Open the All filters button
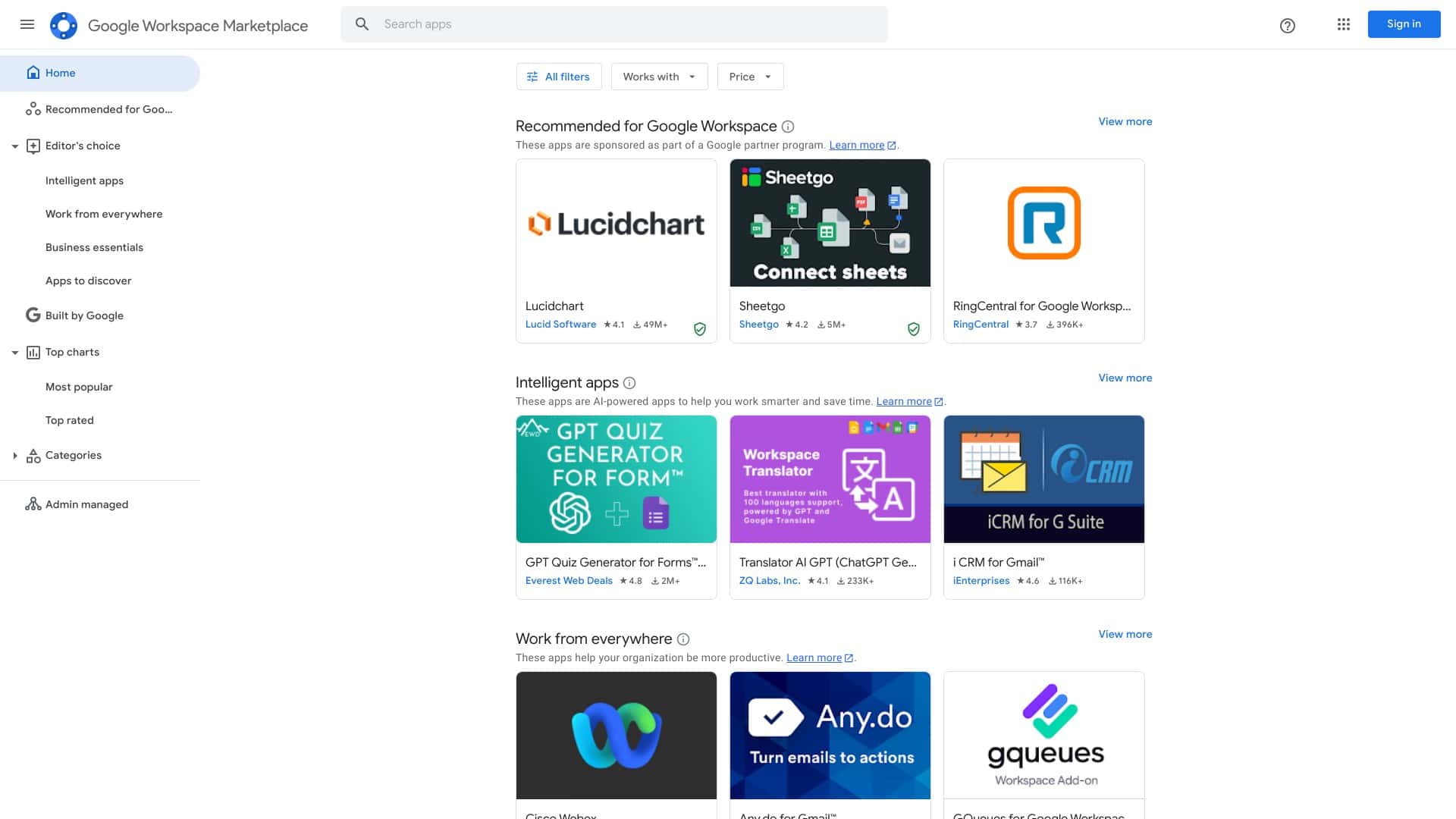Image resolution: width=1456 pixels, height=819 pixels. coord(558,77)
